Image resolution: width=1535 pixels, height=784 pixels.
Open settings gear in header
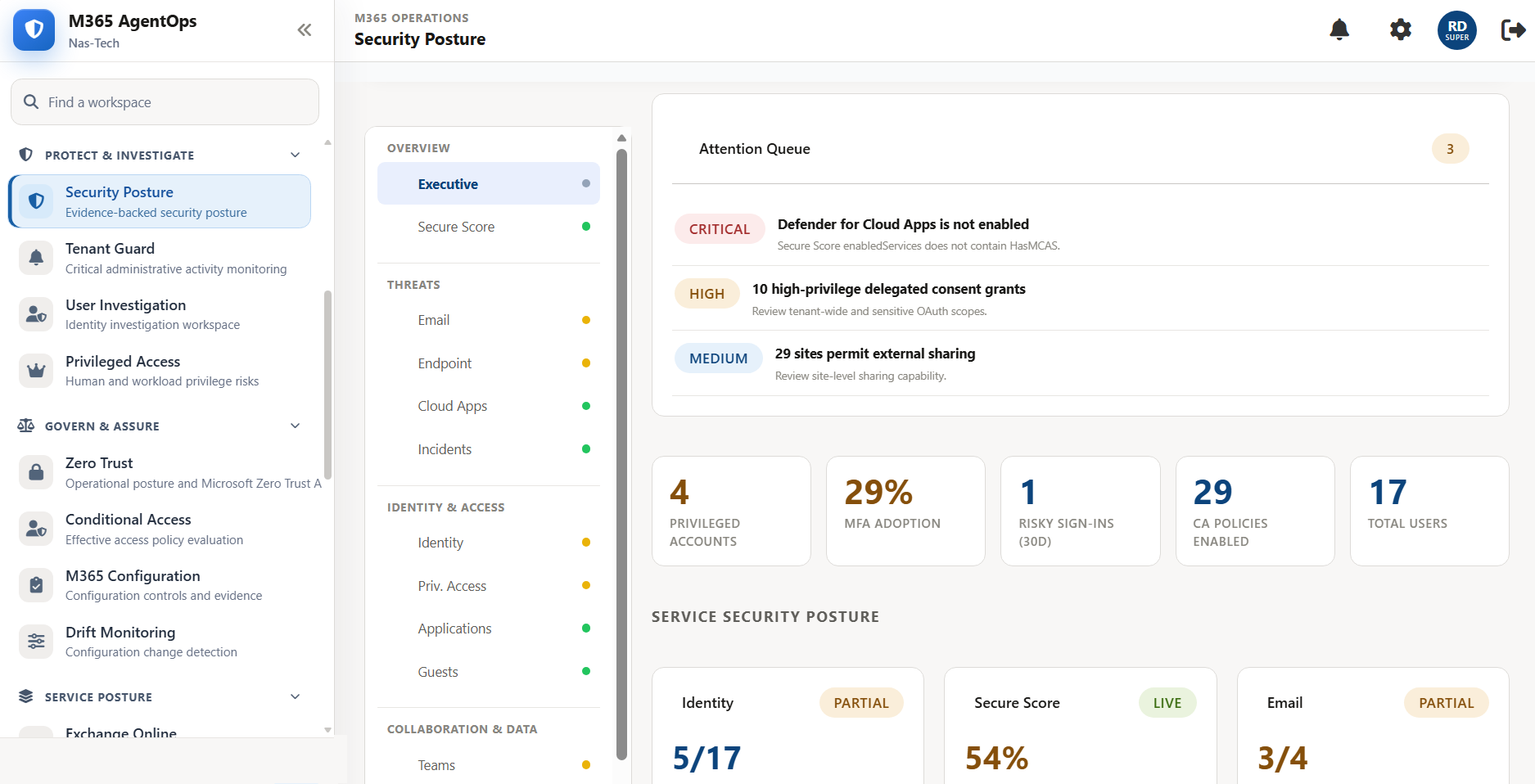point(1401,30)
